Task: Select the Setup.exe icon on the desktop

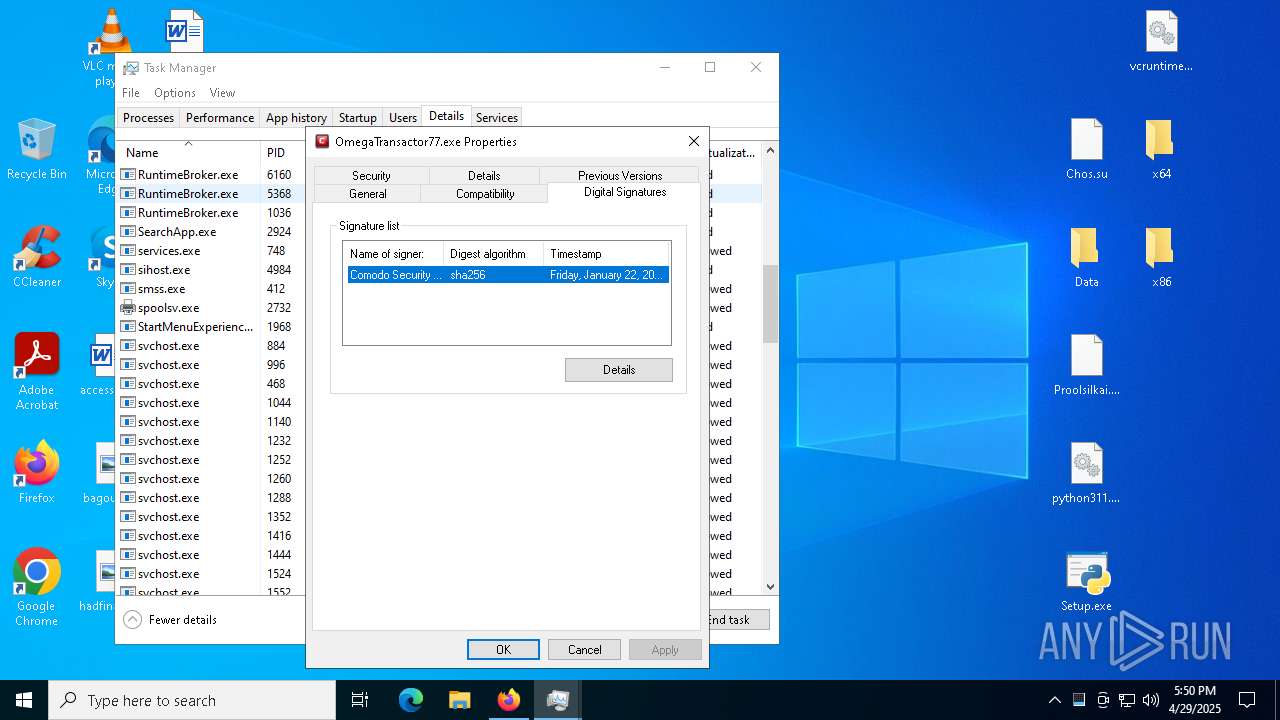Action: pos(1087,581)
